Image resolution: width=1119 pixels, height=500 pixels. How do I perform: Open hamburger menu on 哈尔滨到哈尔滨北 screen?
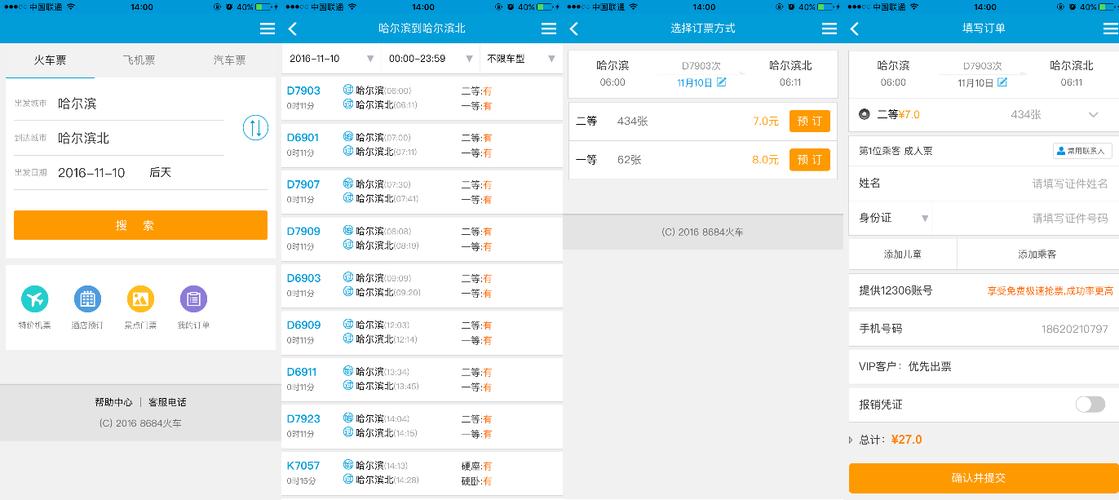click(x=548, y=29)
